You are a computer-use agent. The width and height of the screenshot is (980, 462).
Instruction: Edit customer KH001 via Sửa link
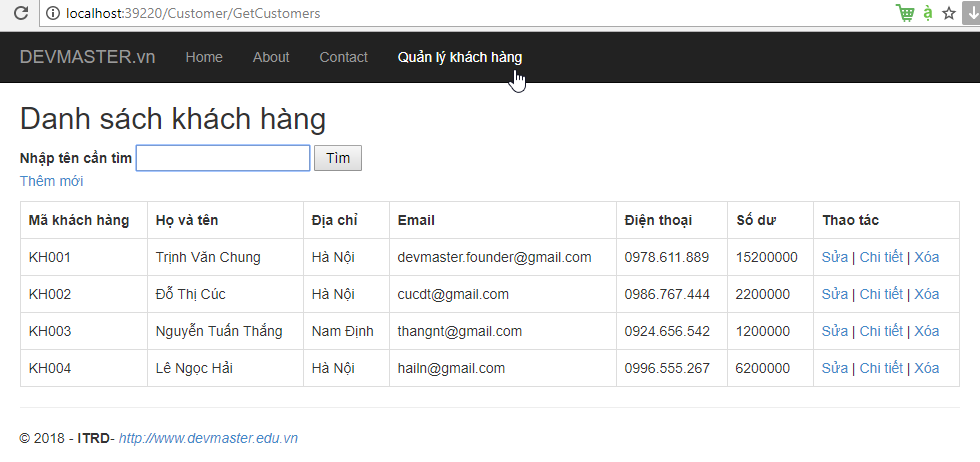pos(834,257)
